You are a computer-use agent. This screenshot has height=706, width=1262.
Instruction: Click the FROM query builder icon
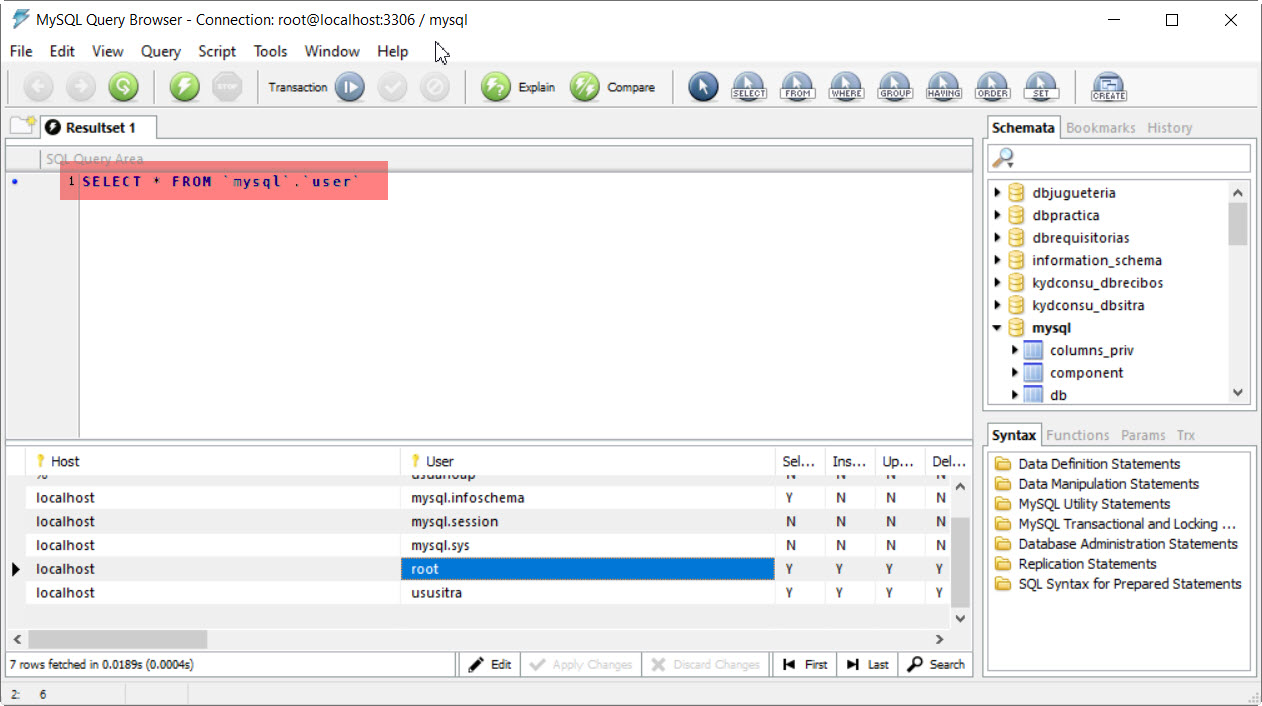(797, 87)
